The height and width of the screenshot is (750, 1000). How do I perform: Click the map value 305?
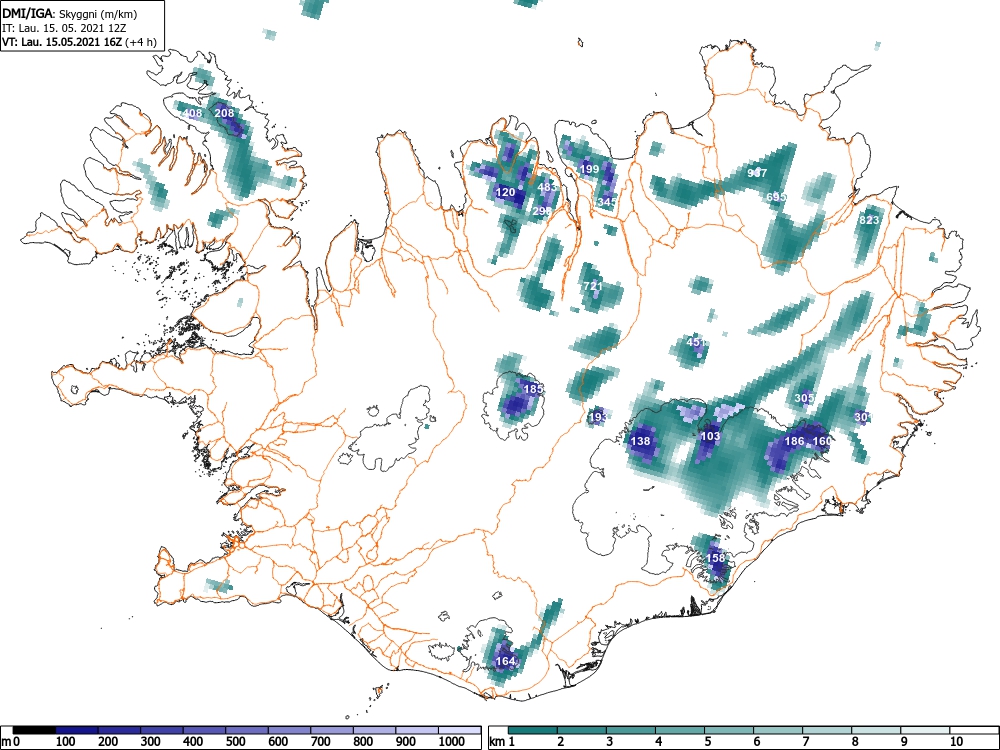(804, 398)
